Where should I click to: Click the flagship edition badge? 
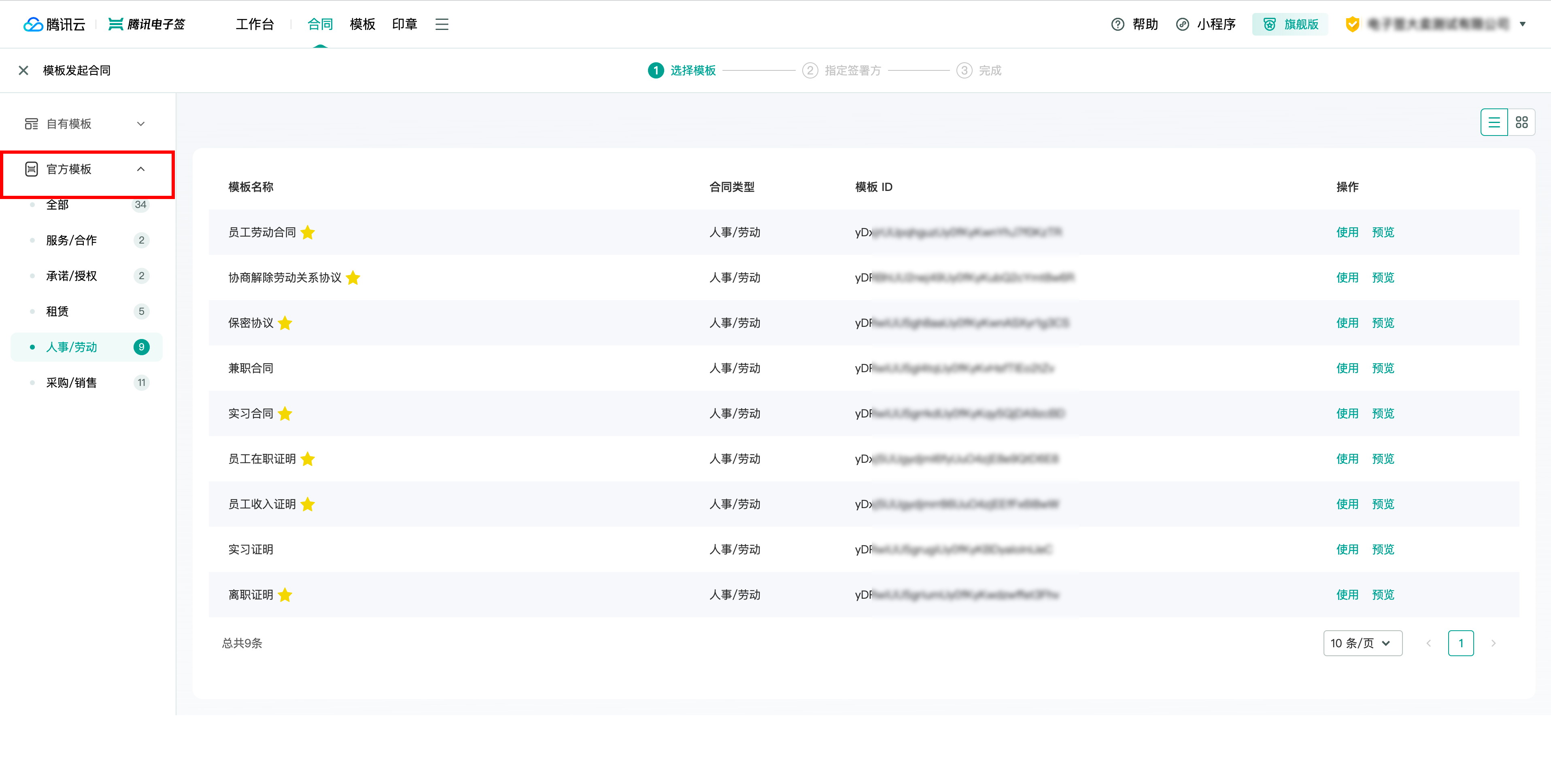(1290, 24)
